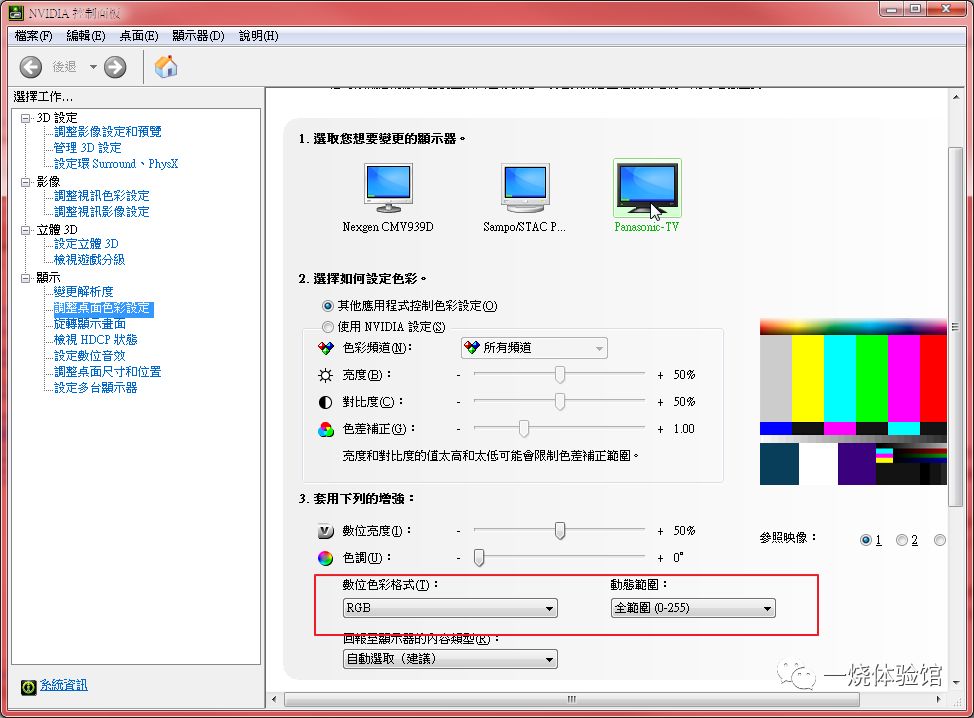Click the SMPTE color bars reference image
The height and width of the screenshot is (718, 974).
coord(853,401)
